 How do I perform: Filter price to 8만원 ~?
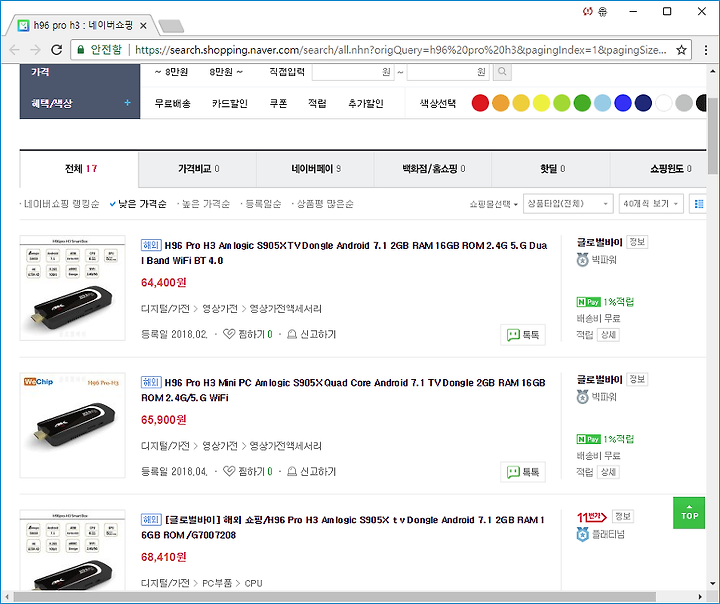(x=226, y=72)
